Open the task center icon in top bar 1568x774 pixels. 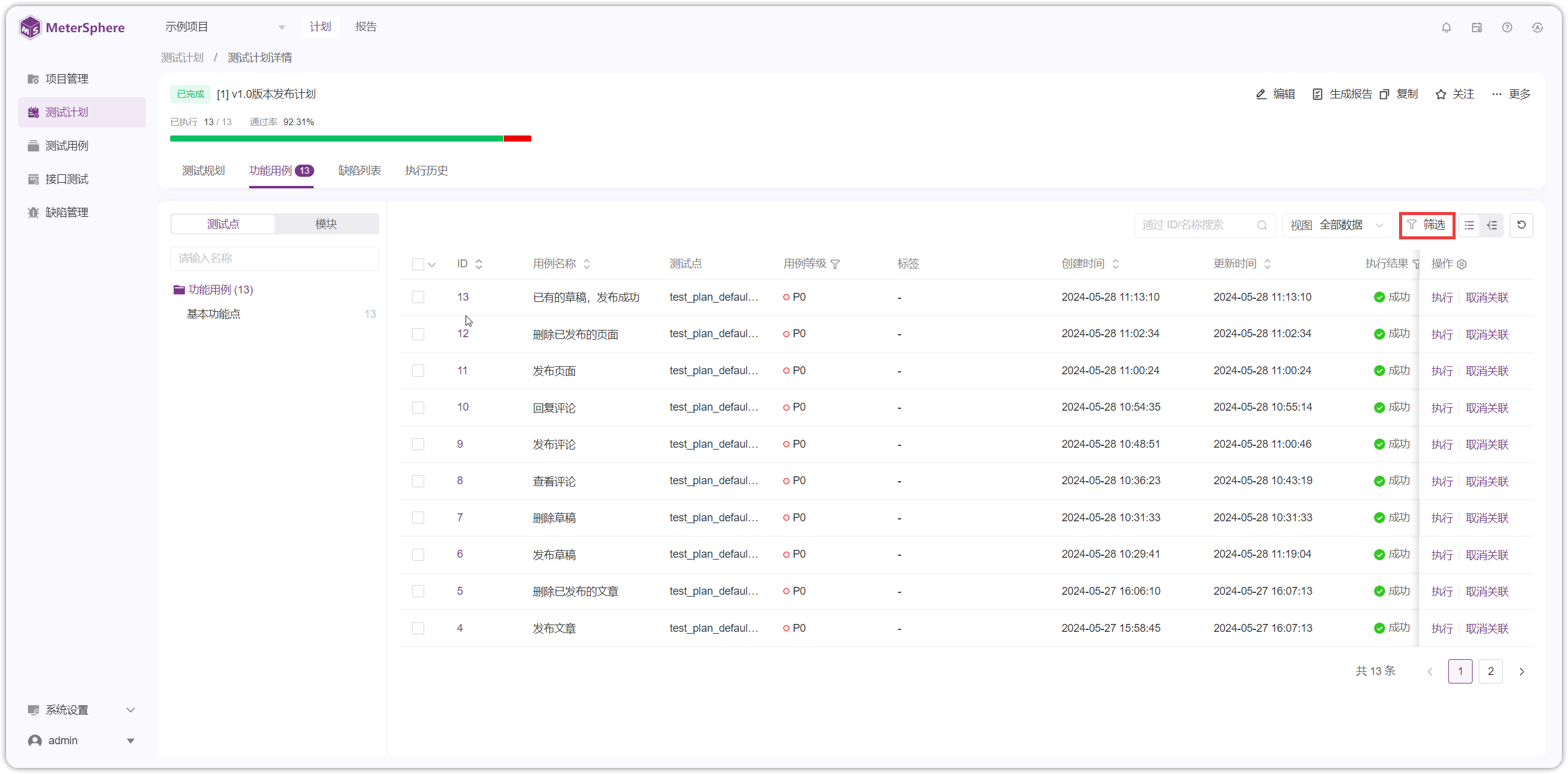coord(1477,27)
